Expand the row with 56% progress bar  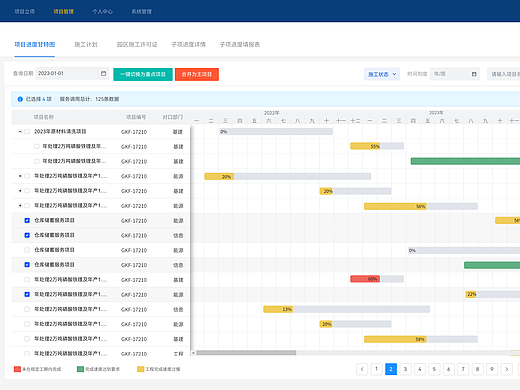(20, 206)
